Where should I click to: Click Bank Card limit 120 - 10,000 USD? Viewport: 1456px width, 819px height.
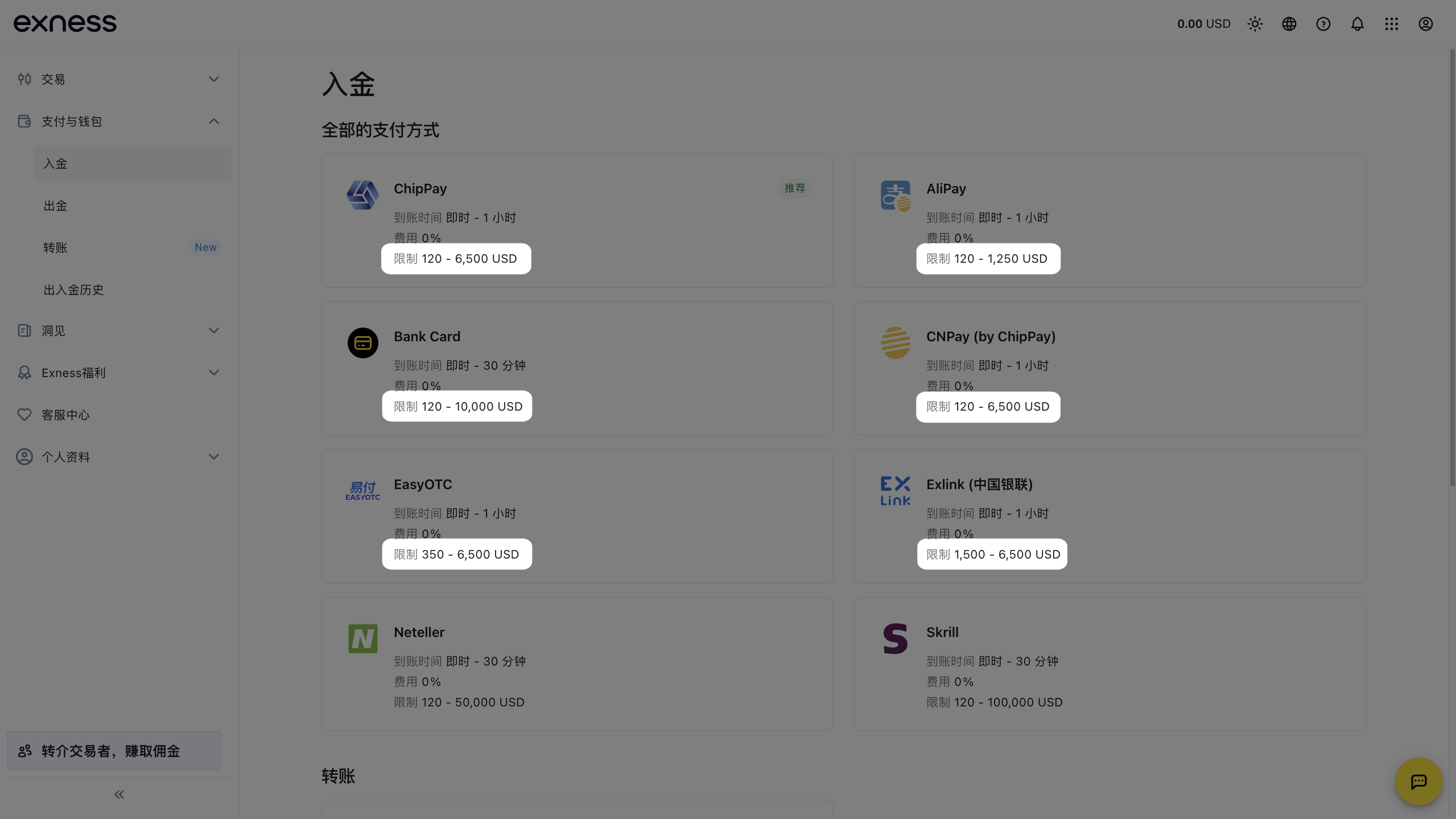[458, 407]
